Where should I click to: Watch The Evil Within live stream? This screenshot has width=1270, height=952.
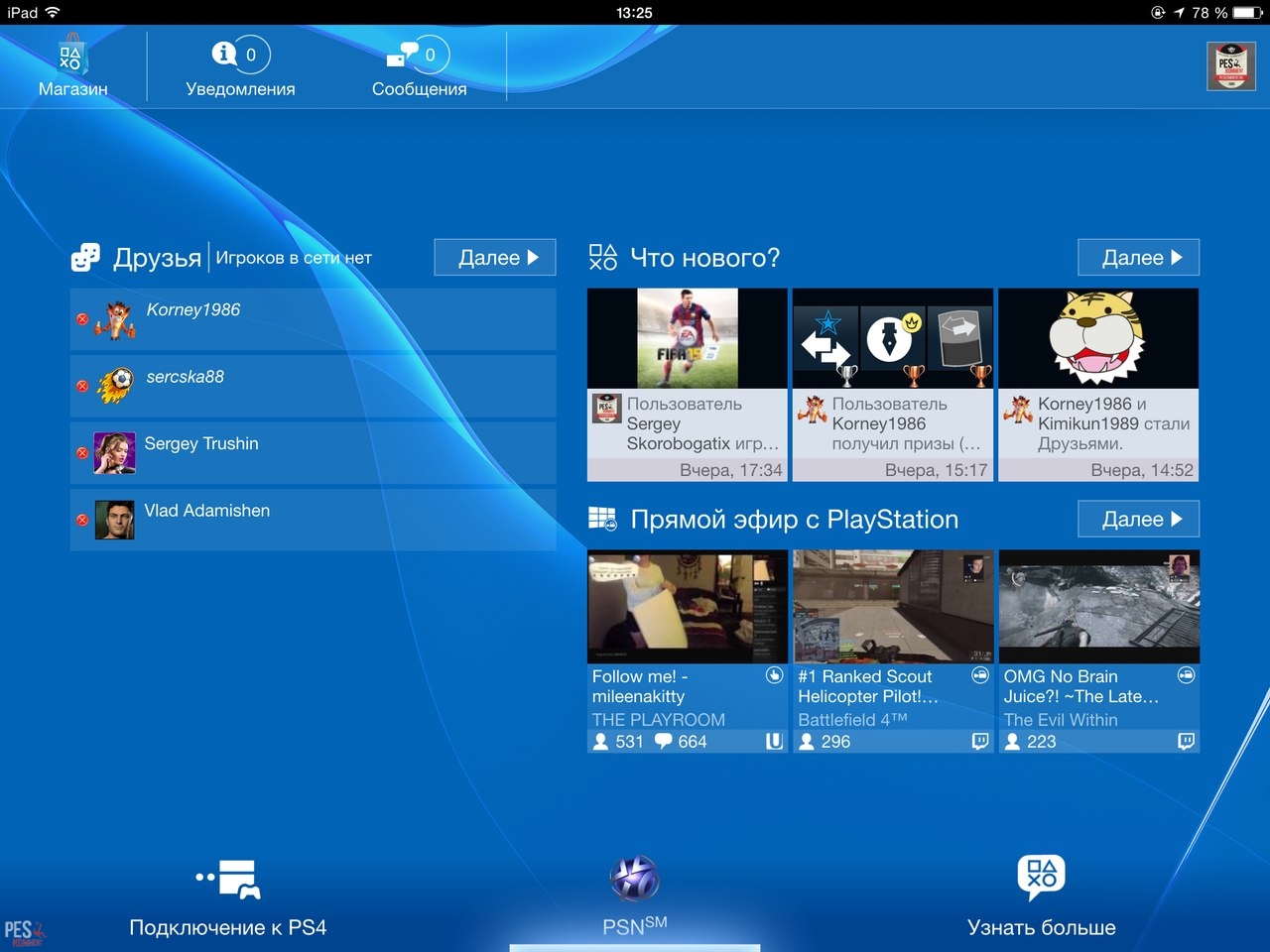click(x=1098, y=651)
